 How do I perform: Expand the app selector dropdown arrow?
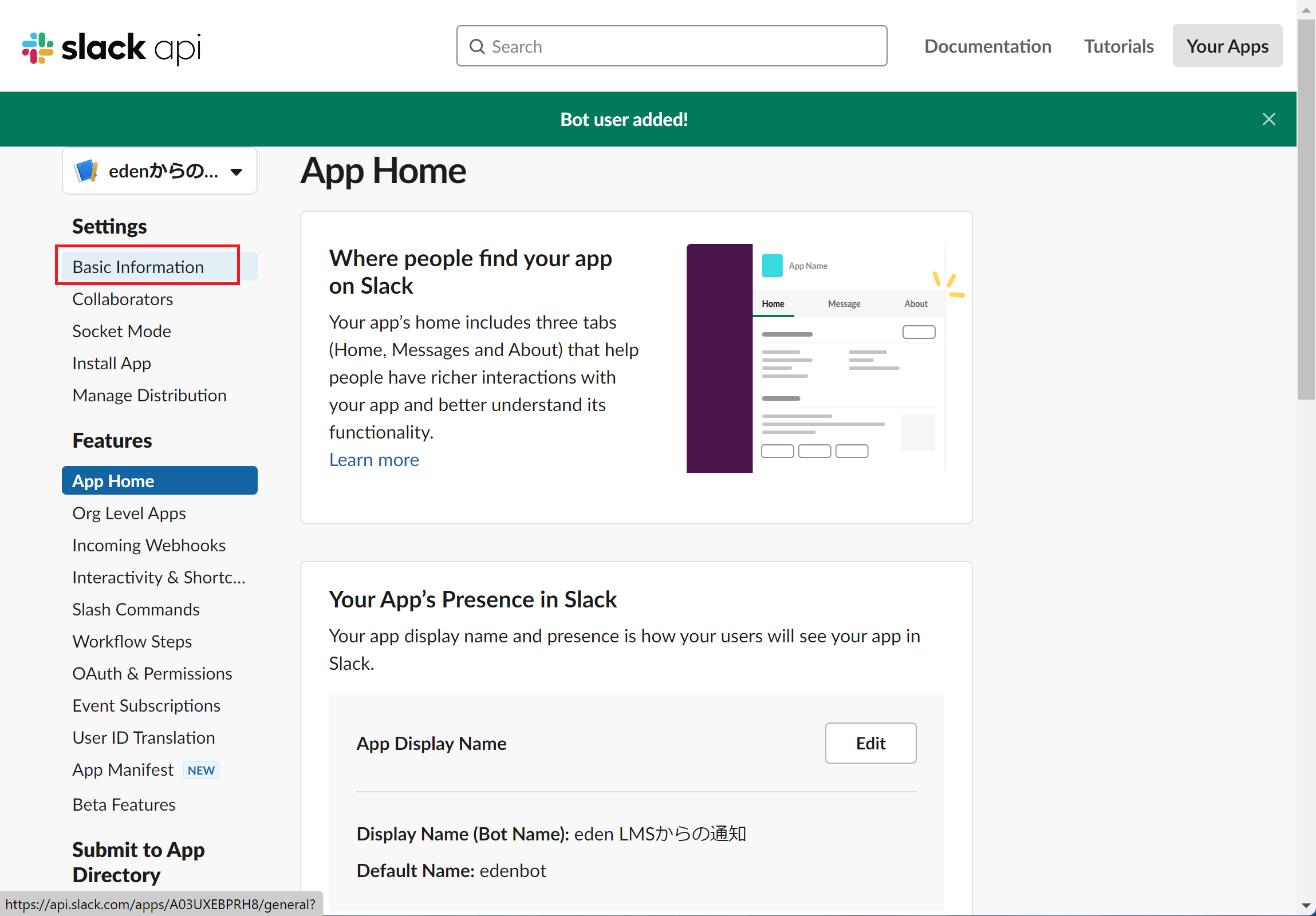[x=236, y=172]
